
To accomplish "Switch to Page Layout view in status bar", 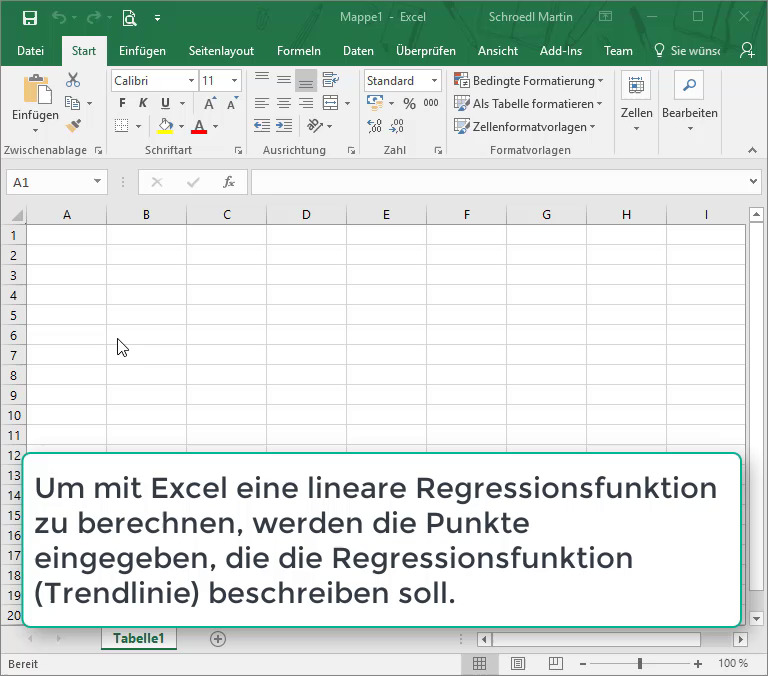I will pyautogui.click(x=518, y=664).
